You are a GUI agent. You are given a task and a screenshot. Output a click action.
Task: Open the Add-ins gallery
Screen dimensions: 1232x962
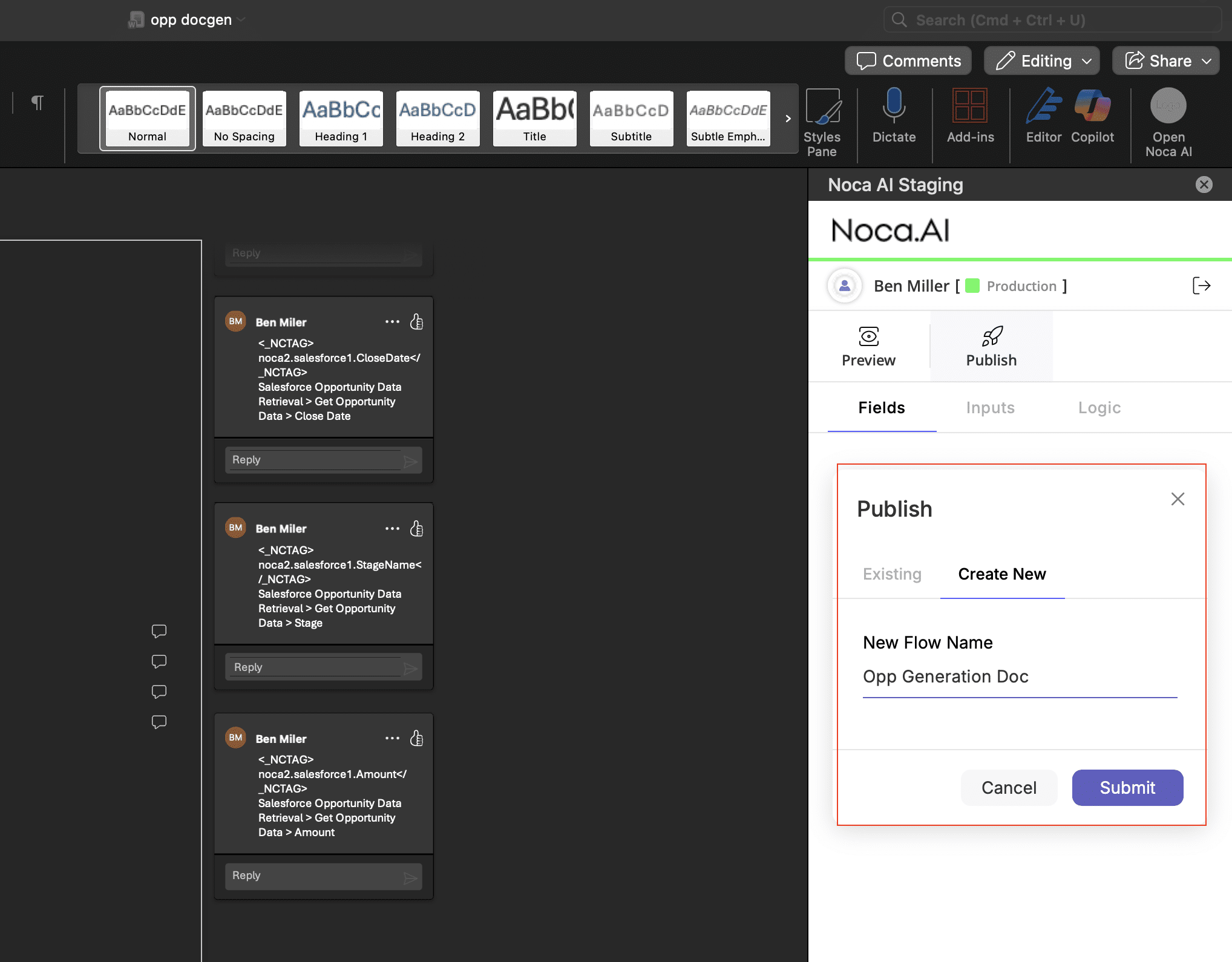[x=970, y=116]
